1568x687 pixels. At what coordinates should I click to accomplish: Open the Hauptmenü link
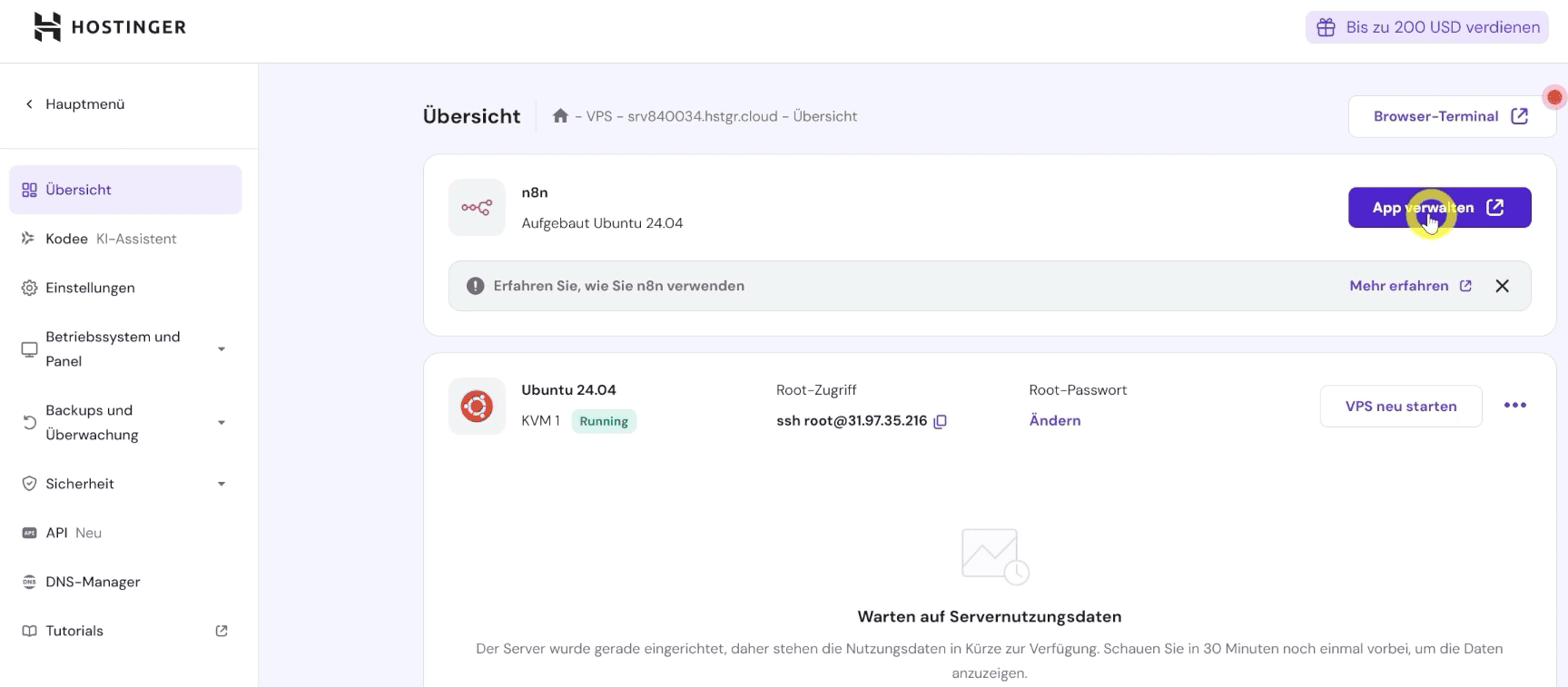pyautogui.click(x=85, y=104)
